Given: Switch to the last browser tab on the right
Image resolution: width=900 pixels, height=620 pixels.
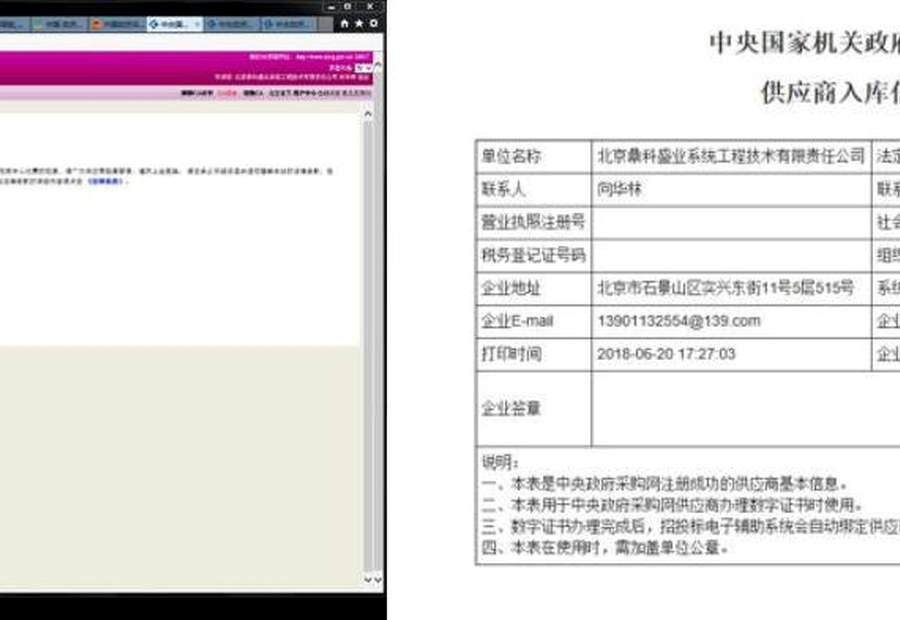Looking at the screenshot, I should point(289,24).
